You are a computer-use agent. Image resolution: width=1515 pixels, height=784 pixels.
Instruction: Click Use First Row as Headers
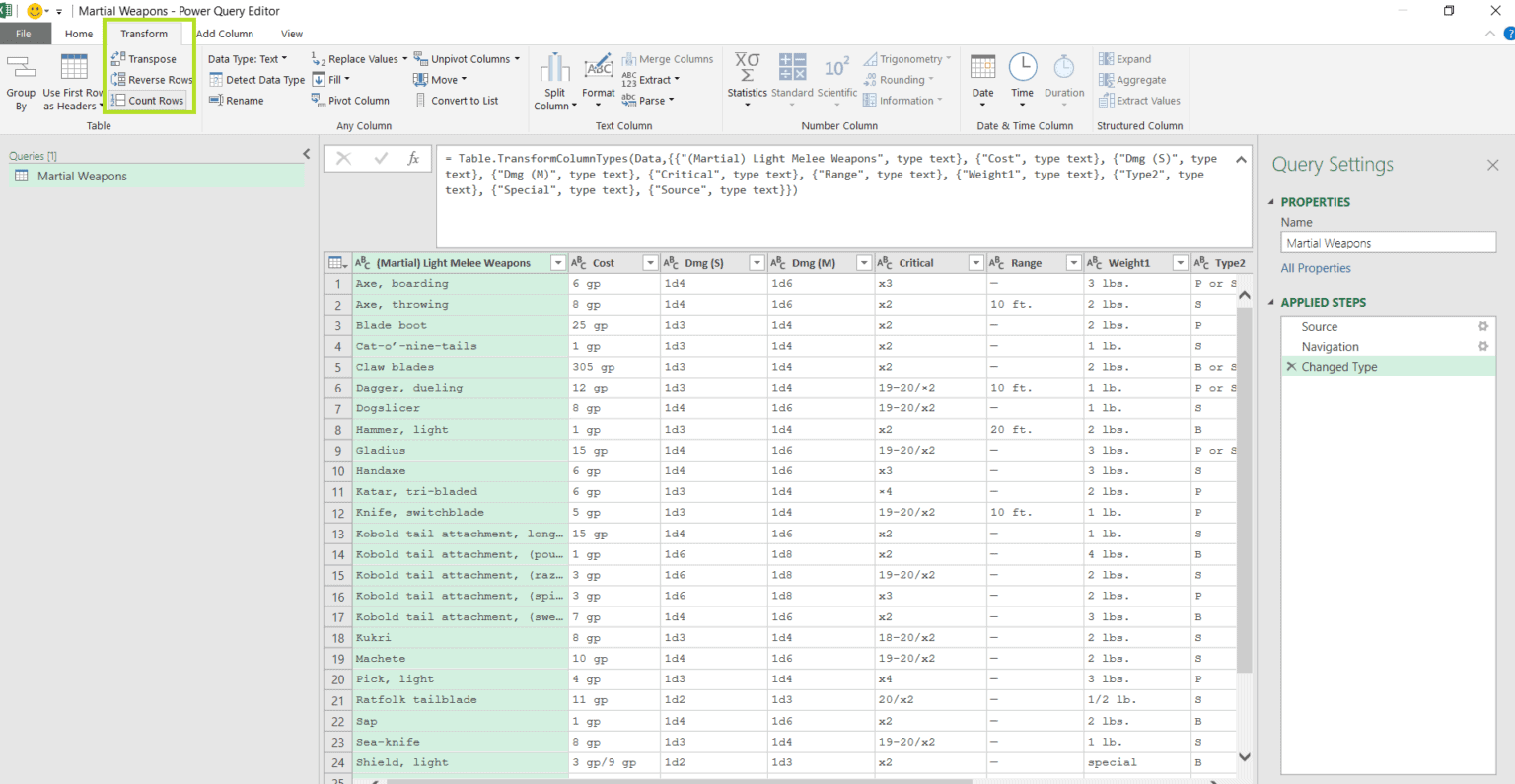pyautogui.click(x=73, y=79)
